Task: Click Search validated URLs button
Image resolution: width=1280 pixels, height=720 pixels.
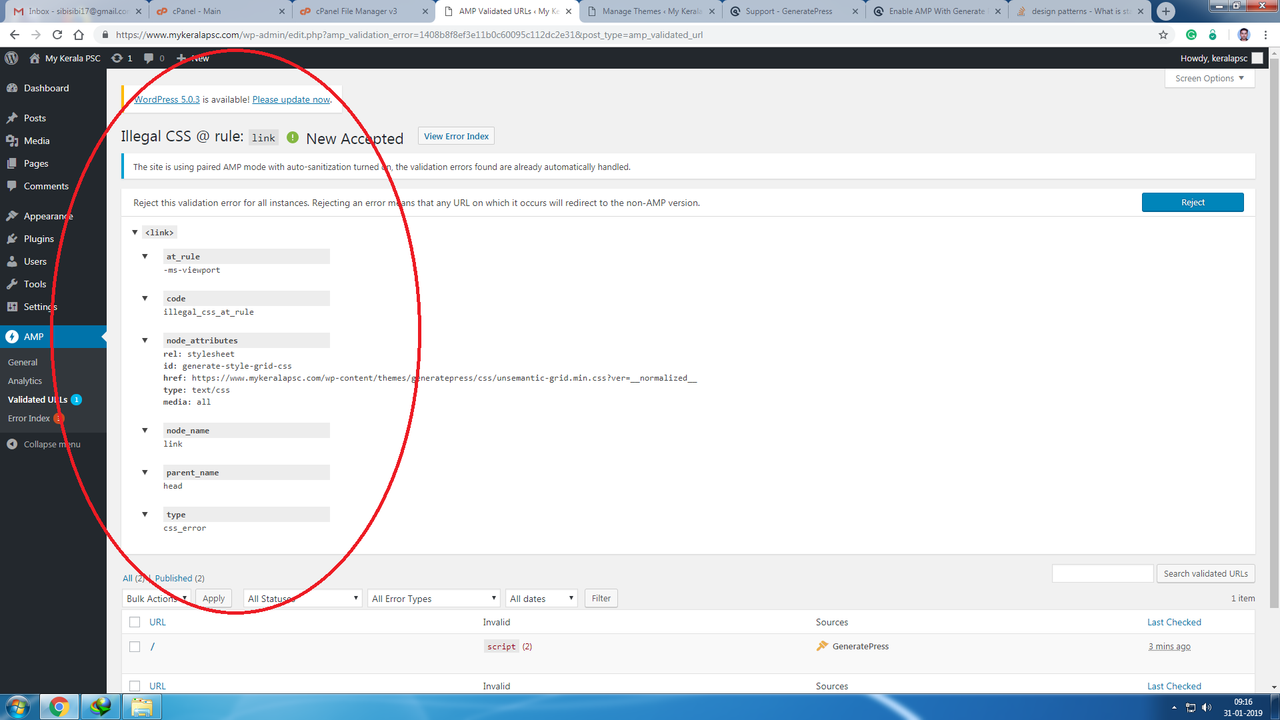Action: 1206,574
